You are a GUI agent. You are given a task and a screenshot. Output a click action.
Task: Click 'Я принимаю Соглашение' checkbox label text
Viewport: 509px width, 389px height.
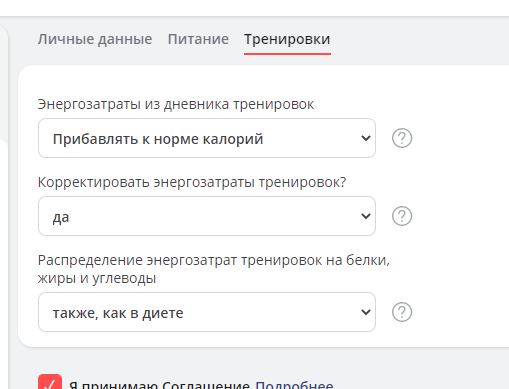159,385
